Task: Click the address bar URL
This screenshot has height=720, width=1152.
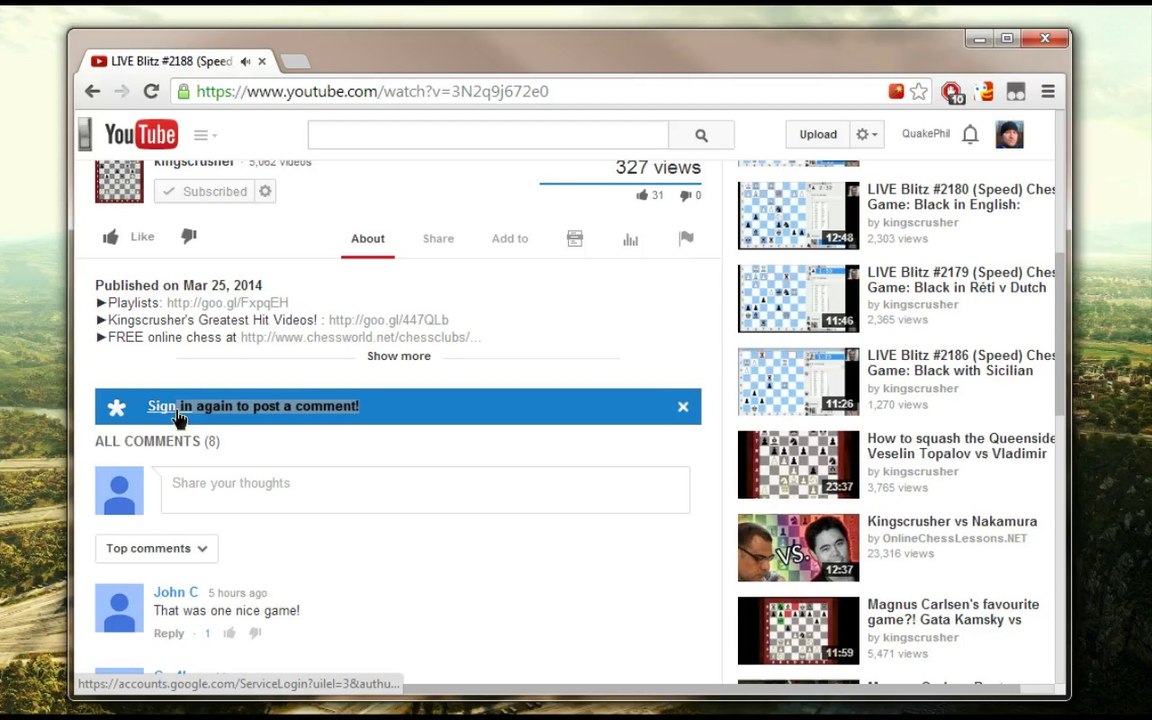Action: (372, 91)
